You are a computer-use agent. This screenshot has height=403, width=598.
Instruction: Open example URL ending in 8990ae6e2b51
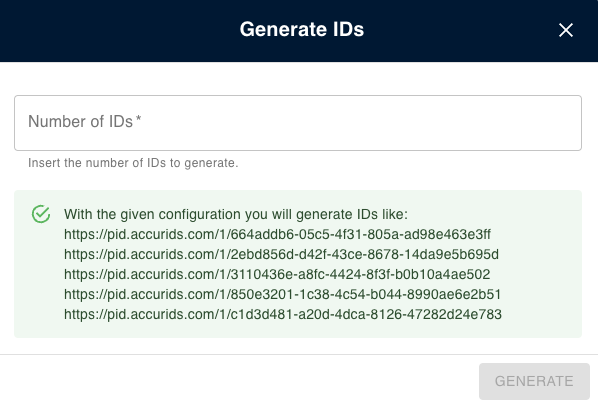[282, 294]
